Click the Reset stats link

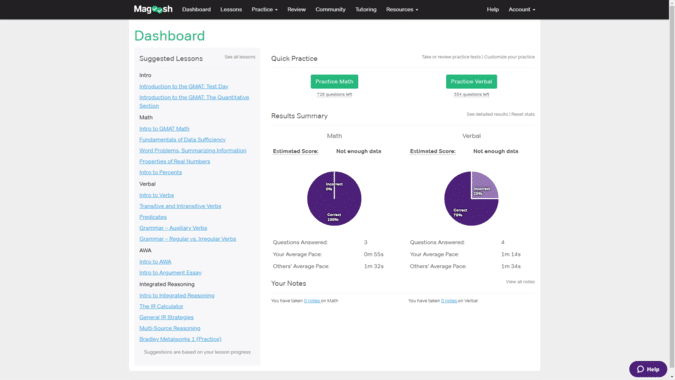point(523,114)
